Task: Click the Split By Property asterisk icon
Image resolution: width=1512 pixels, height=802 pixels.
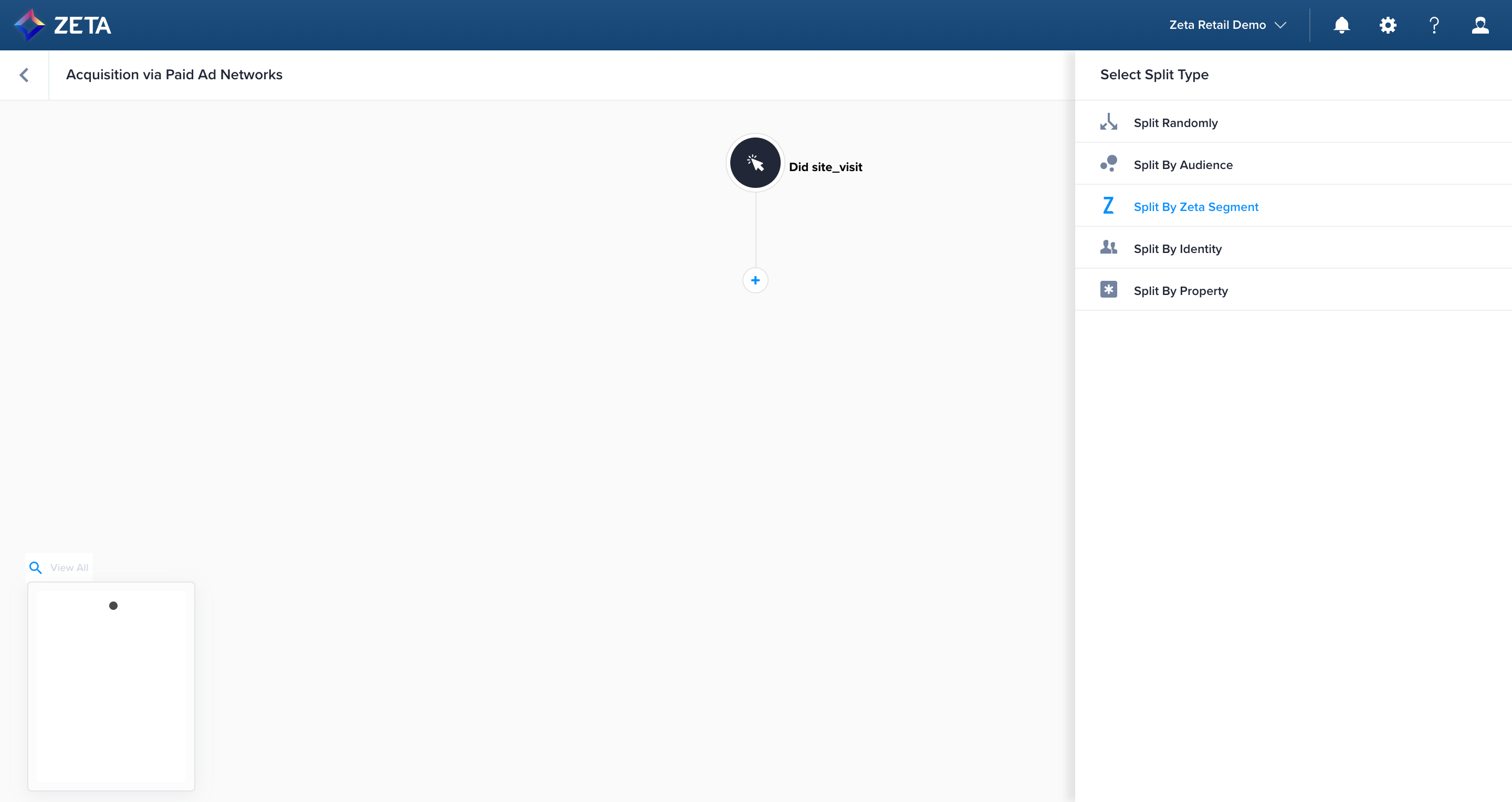Action: 1108,290
